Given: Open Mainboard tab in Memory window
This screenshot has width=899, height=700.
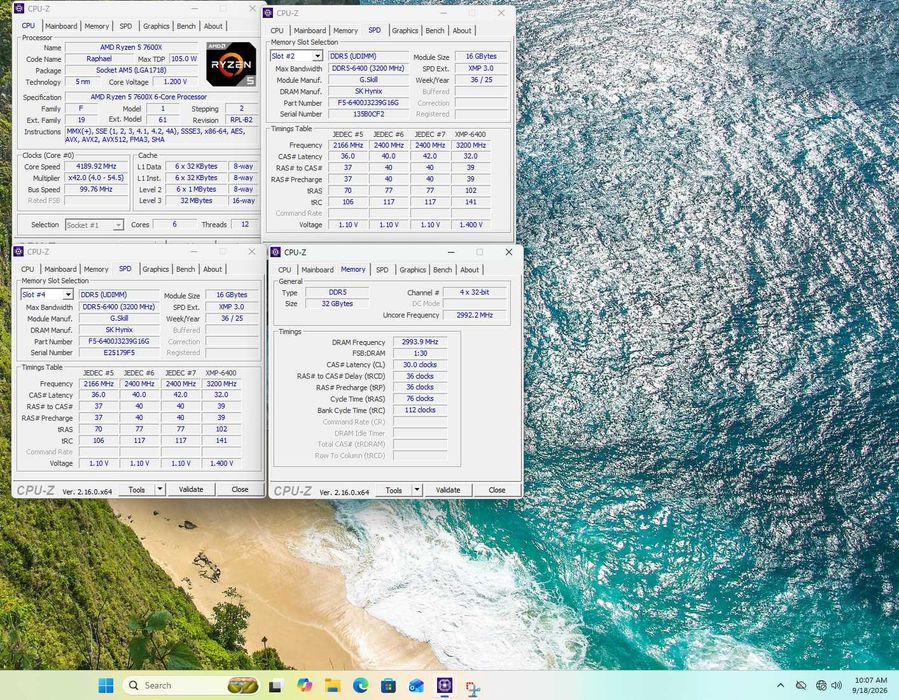Looking at the screenshot, I should [x=317, y=269].
